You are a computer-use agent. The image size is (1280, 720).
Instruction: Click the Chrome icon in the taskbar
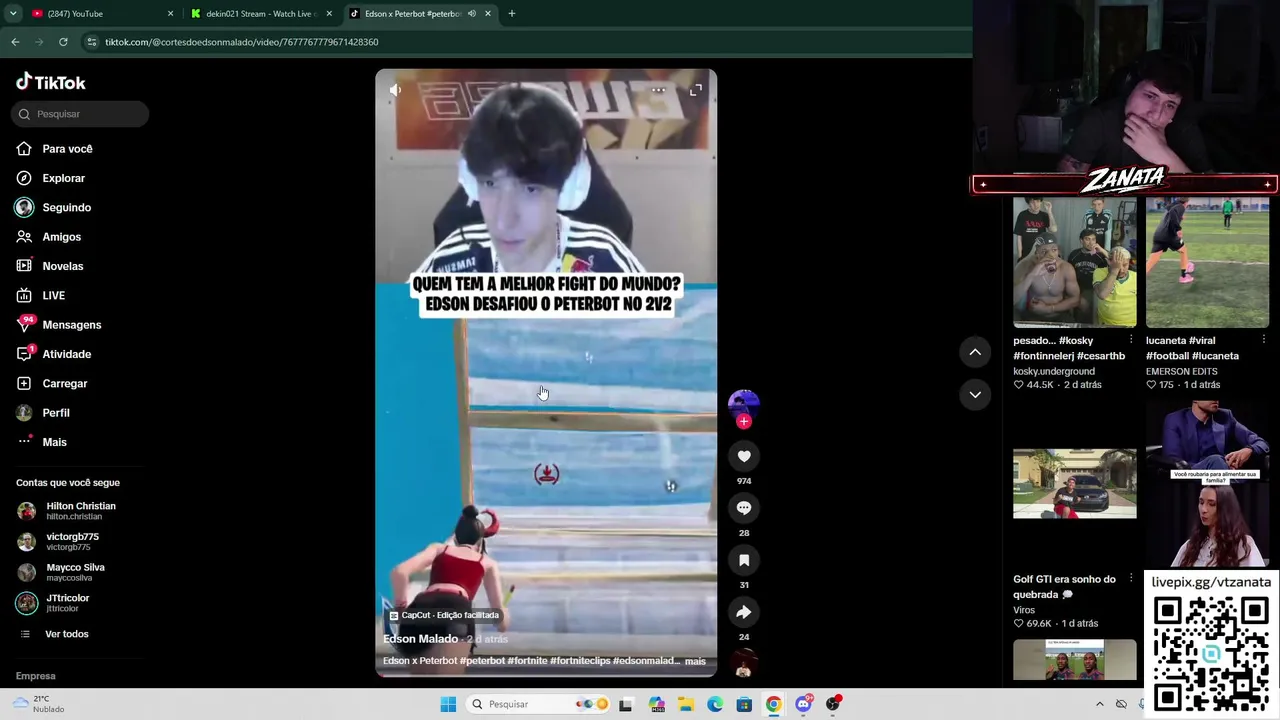tap(773, 704)
